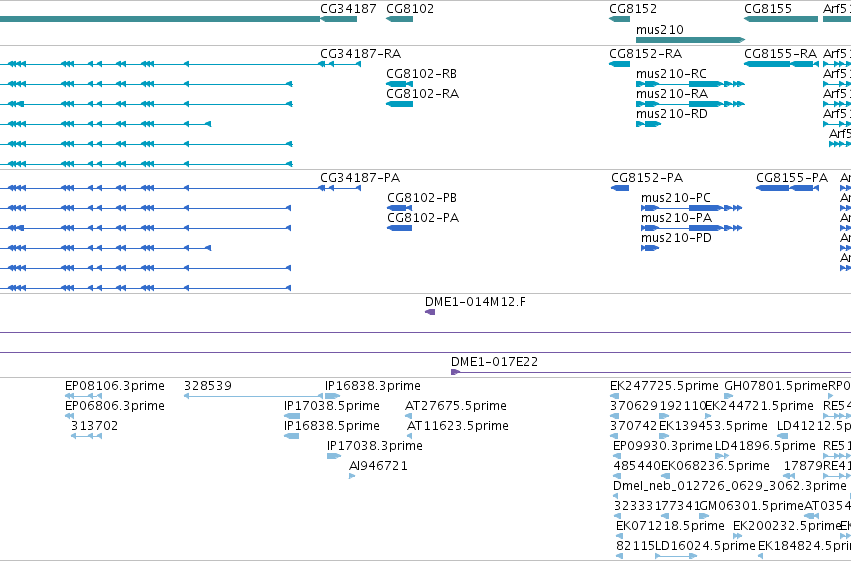Click the EK244721.5prime EST label
The width and height of the screenshot is (851, 561).
[759, 406]
